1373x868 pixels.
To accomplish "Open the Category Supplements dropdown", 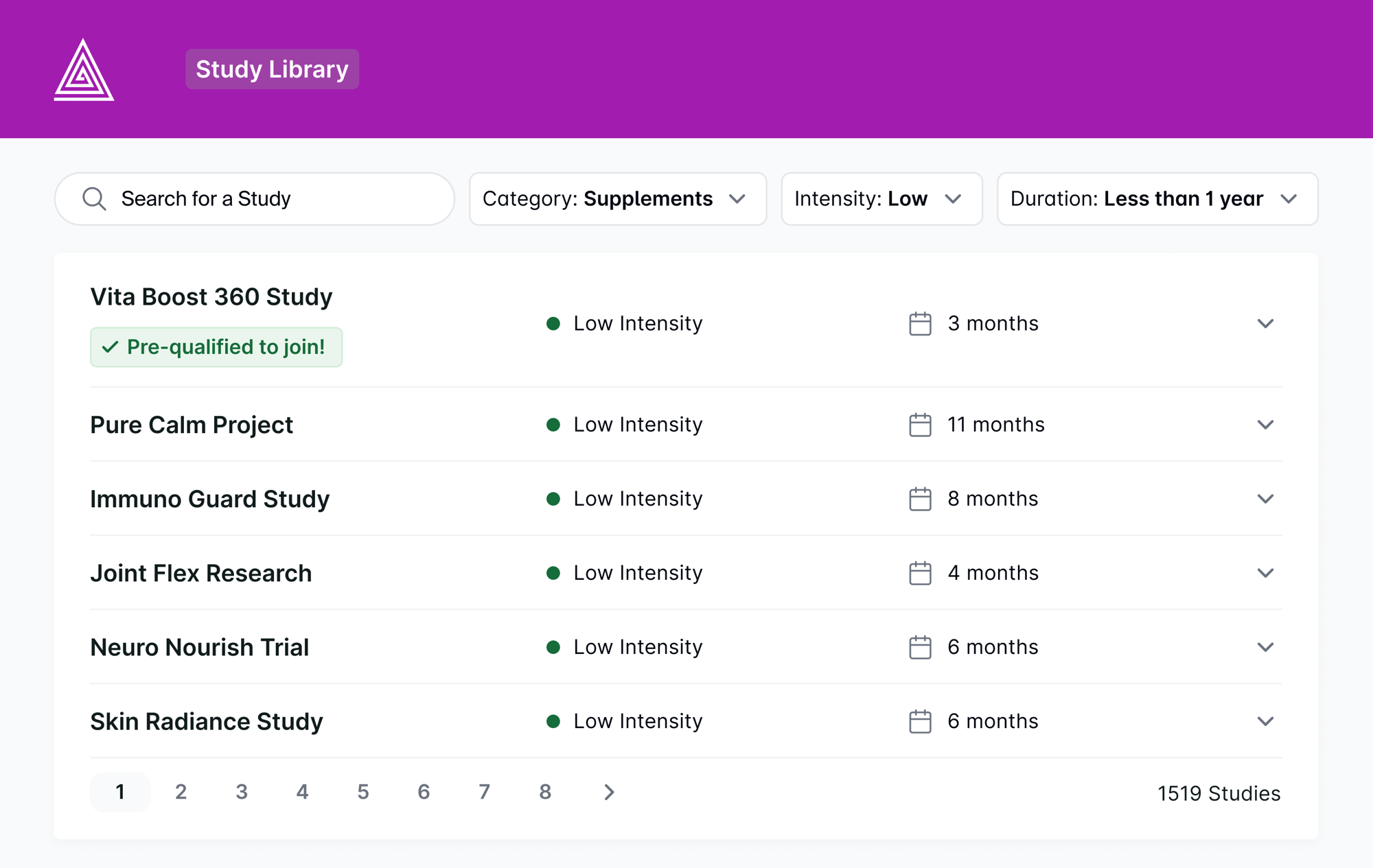I will (614, 198).
